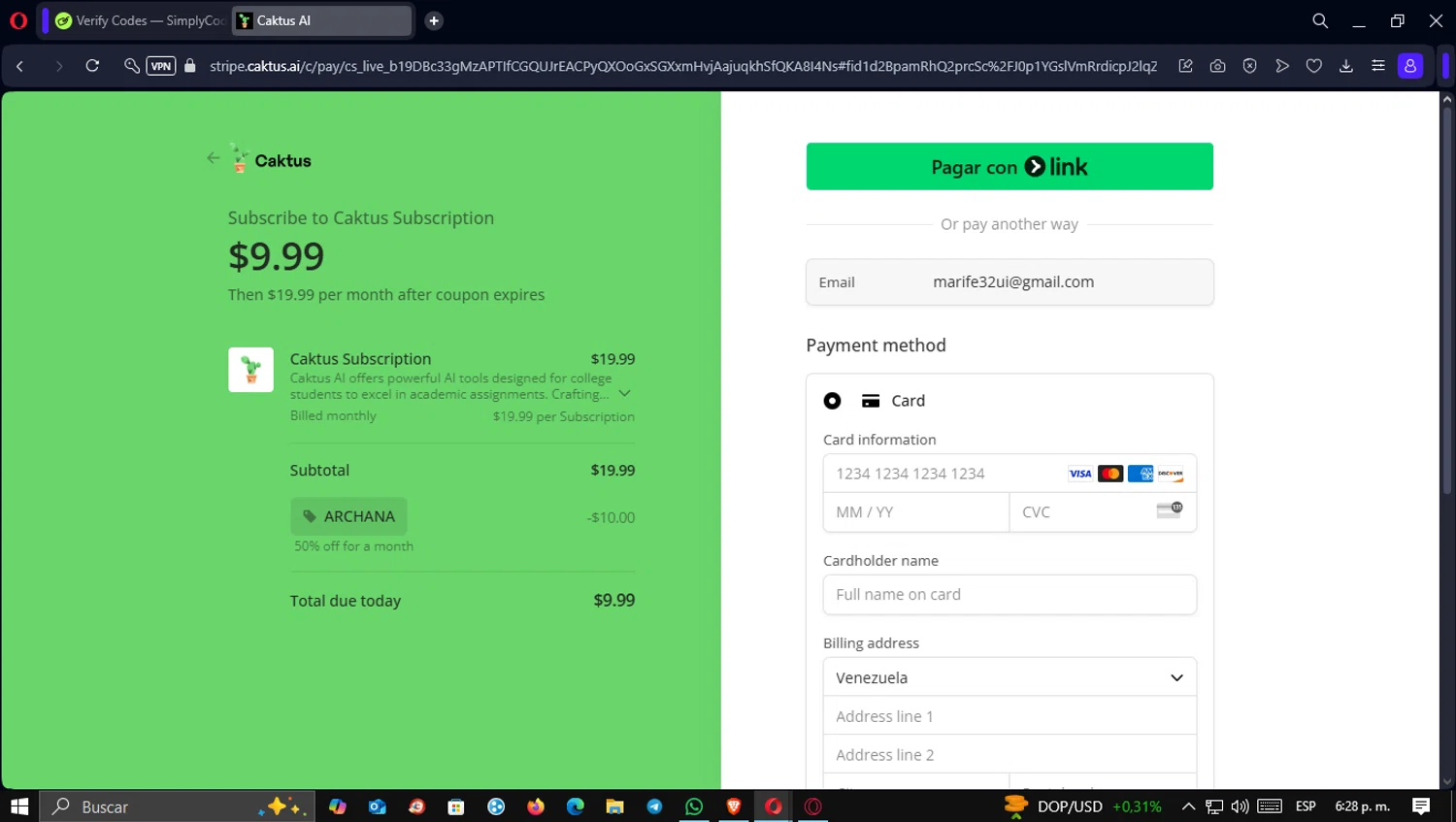Click the Address line 2 field

click(x=1009, y=755)
